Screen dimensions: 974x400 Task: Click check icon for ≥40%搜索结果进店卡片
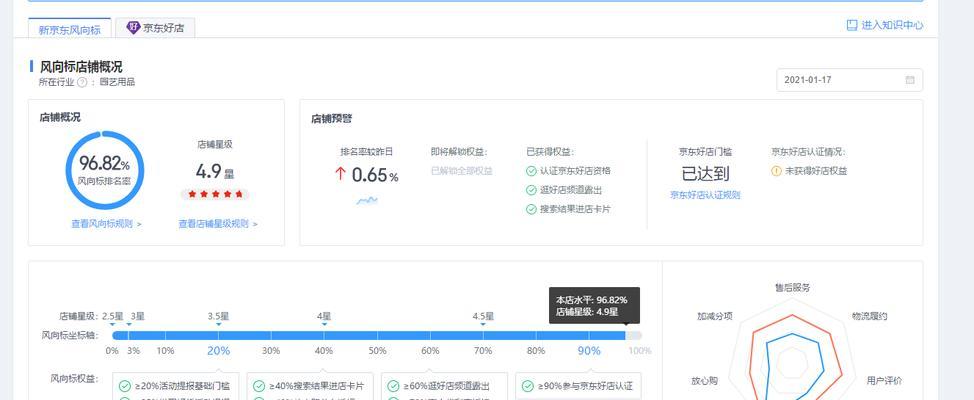click(259, 386)
